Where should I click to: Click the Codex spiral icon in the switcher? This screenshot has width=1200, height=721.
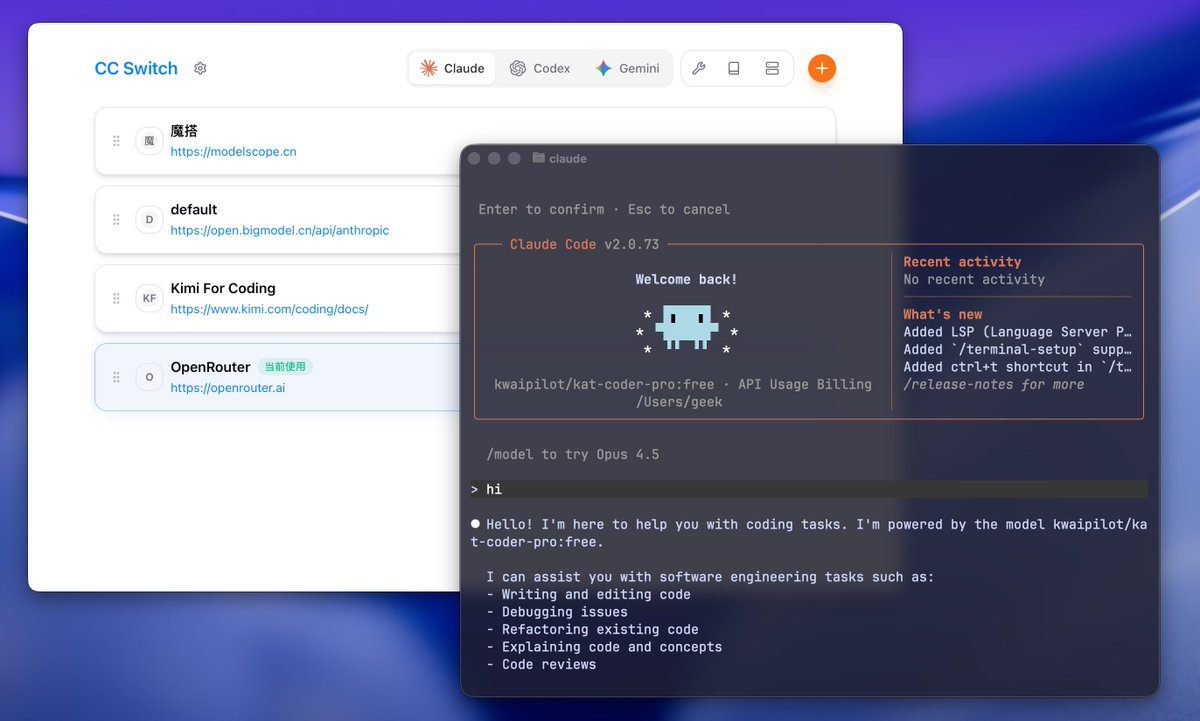pyautogui.click(x=519, y=68)
